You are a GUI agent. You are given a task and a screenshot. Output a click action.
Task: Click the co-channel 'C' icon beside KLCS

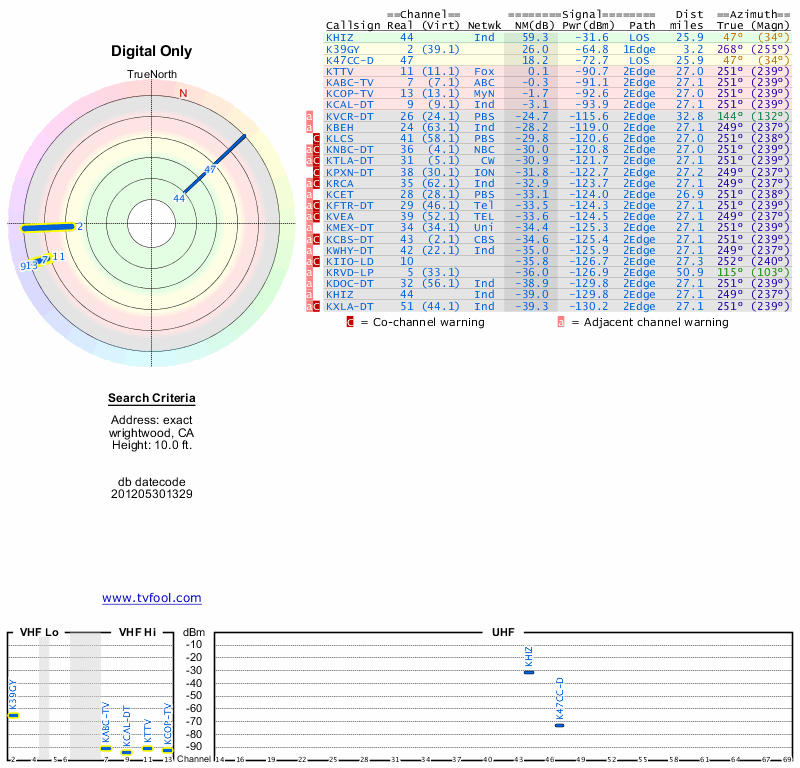click(x=317, y=138)
